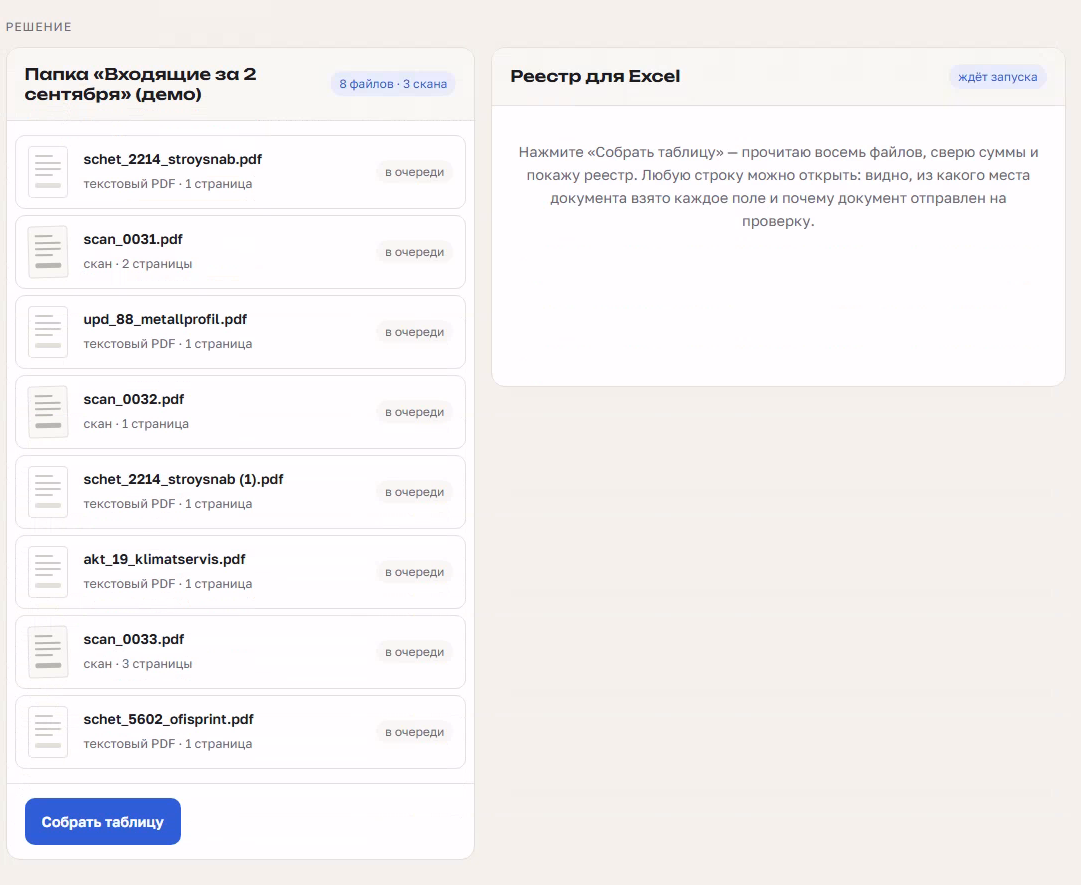The height and width of the screenshot is (885, 1081).
Task: Select the file name scan_0032.pdf
Action: (134, 399)
